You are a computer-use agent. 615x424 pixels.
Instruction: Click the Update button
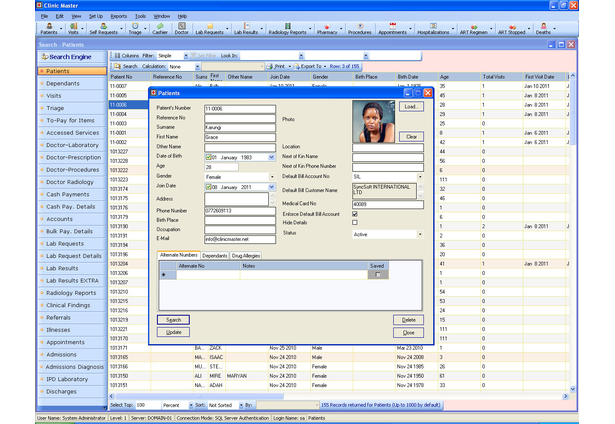coord(173,332)
